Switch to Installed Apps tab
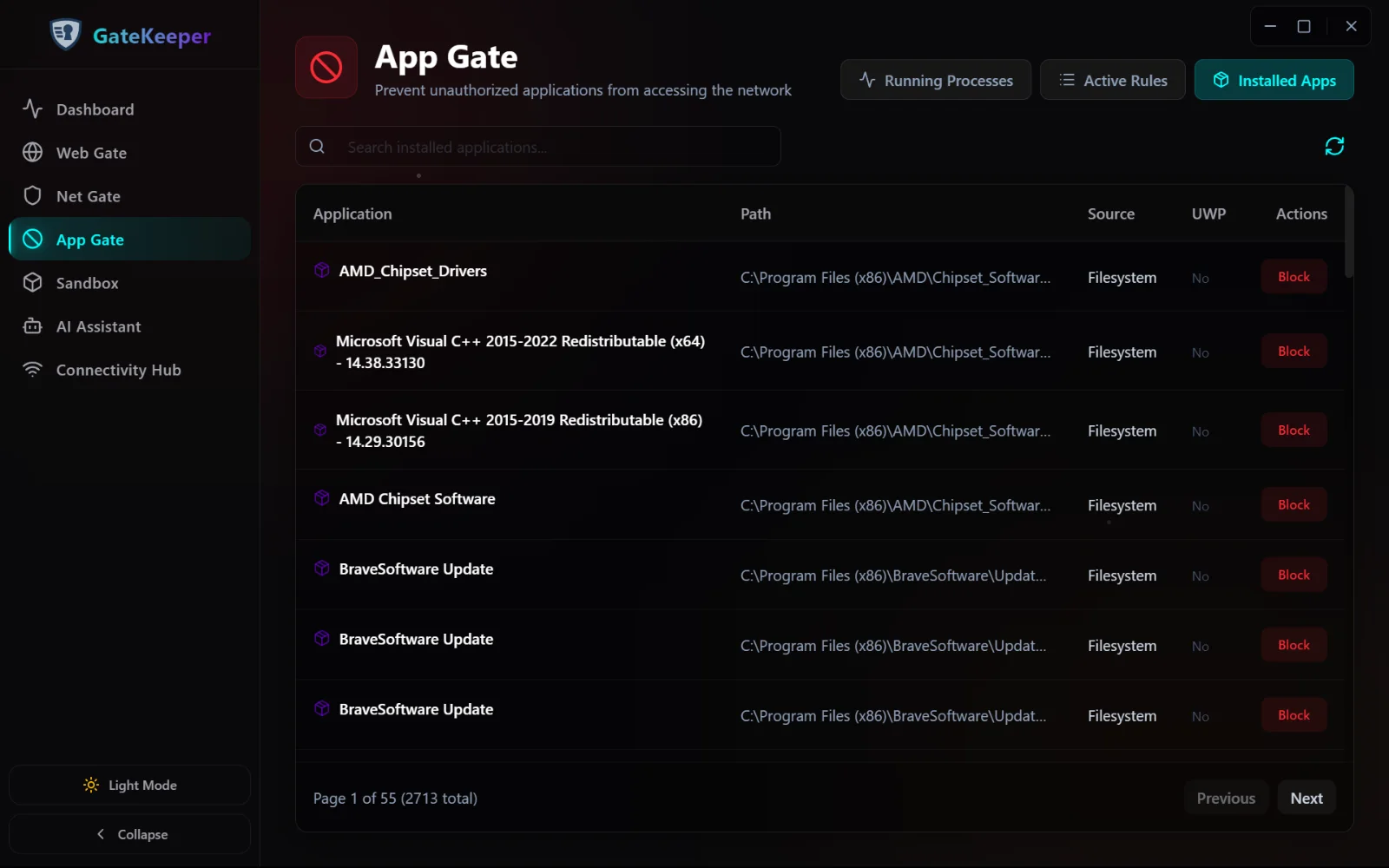Screen dimensions: 1389x868 [x=1274, y=80]
